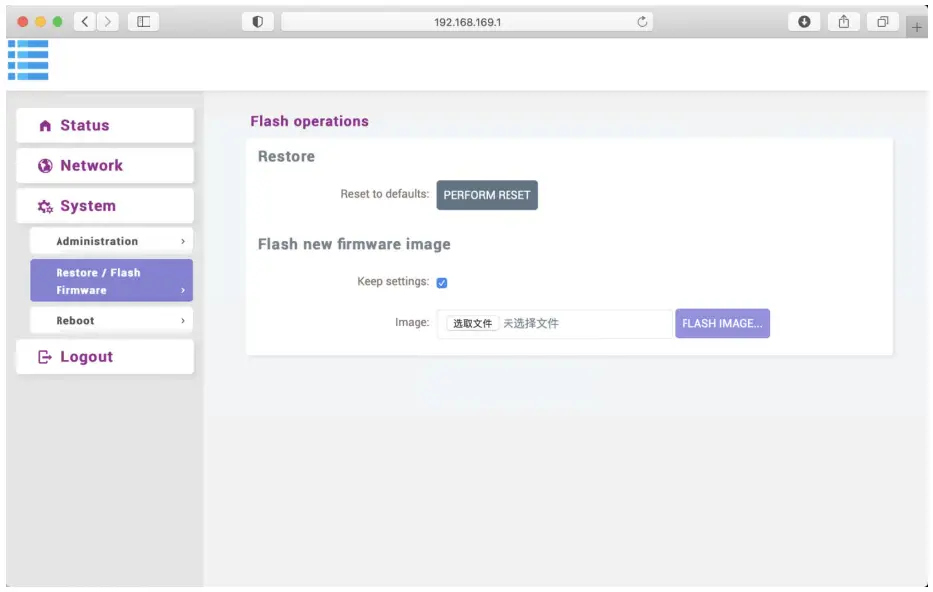Screen dimensions: 933x592
Task: Uncheck the Keep settings checkbox
Action: (x=442, y=283)
